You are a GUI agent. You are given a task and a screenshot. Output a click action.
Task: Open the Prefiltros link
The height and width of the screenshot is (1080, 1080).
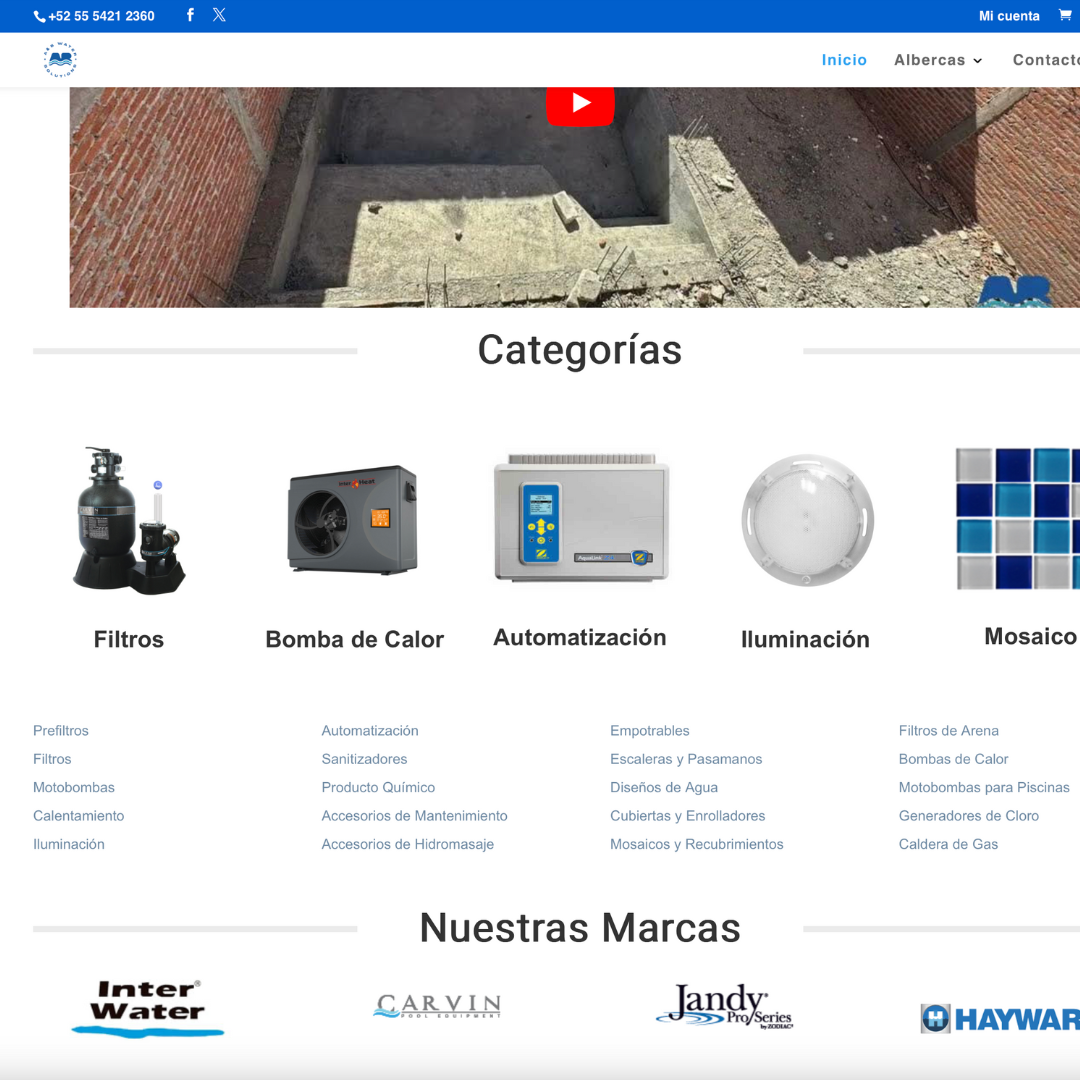(x=61, y=731)
